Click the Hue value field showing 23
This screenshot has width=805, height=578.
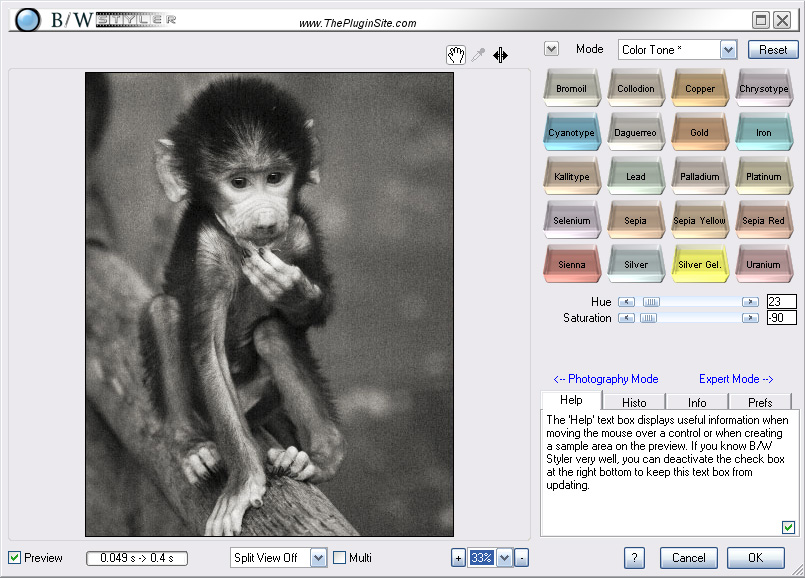pyautogui.click(x=781, y=302)
